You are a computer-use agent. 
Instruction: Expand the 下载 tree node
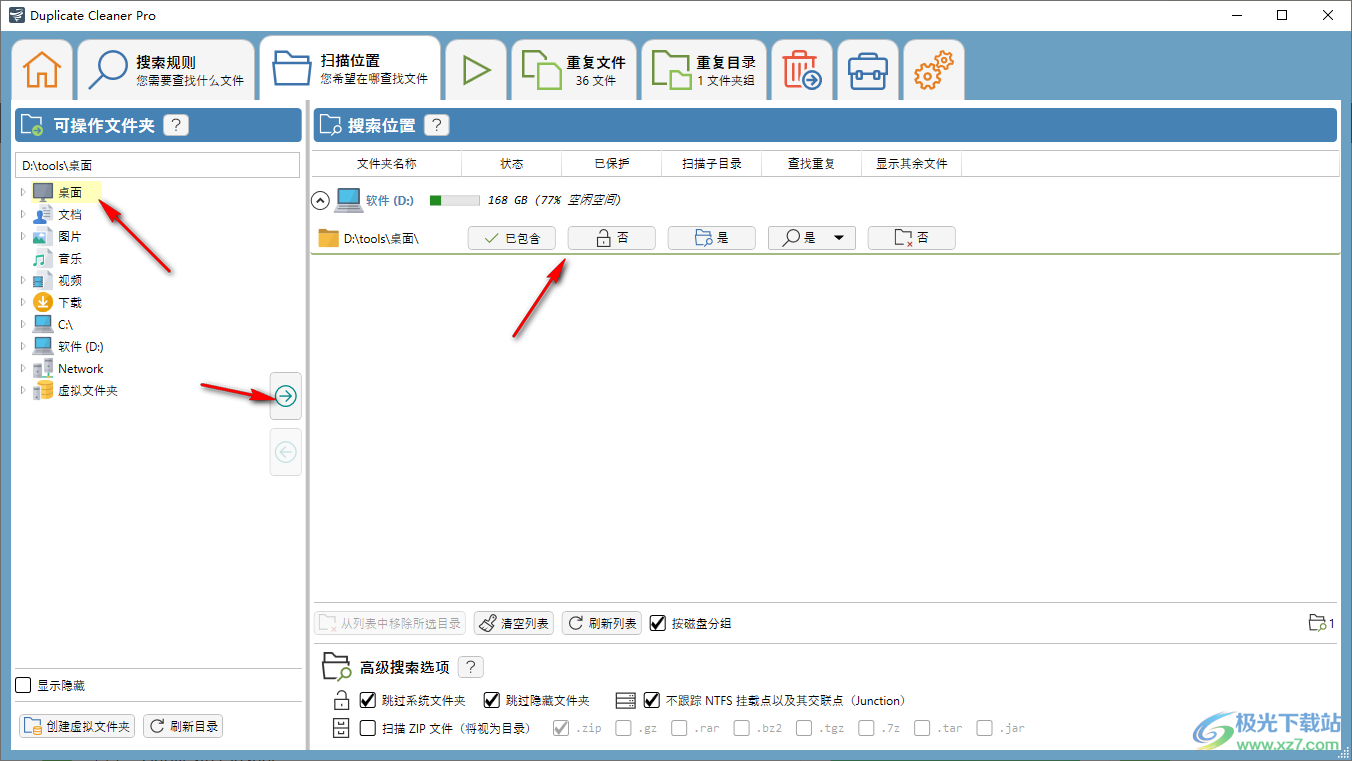tap(23, 302)
